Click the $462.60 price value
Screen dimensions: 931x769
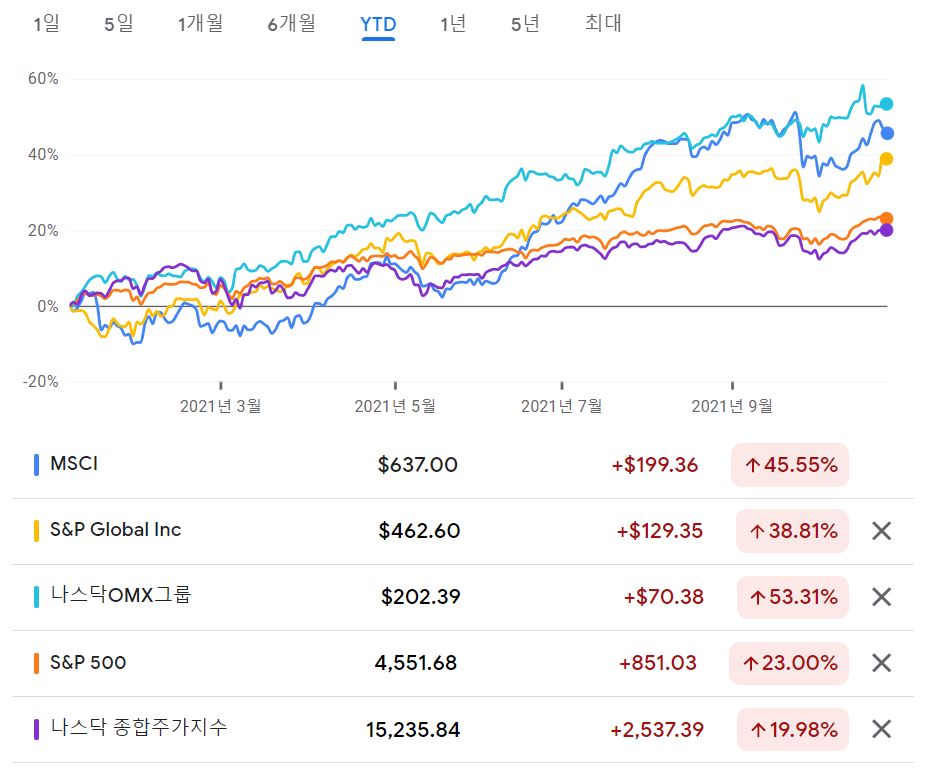[x=419, y=531]
